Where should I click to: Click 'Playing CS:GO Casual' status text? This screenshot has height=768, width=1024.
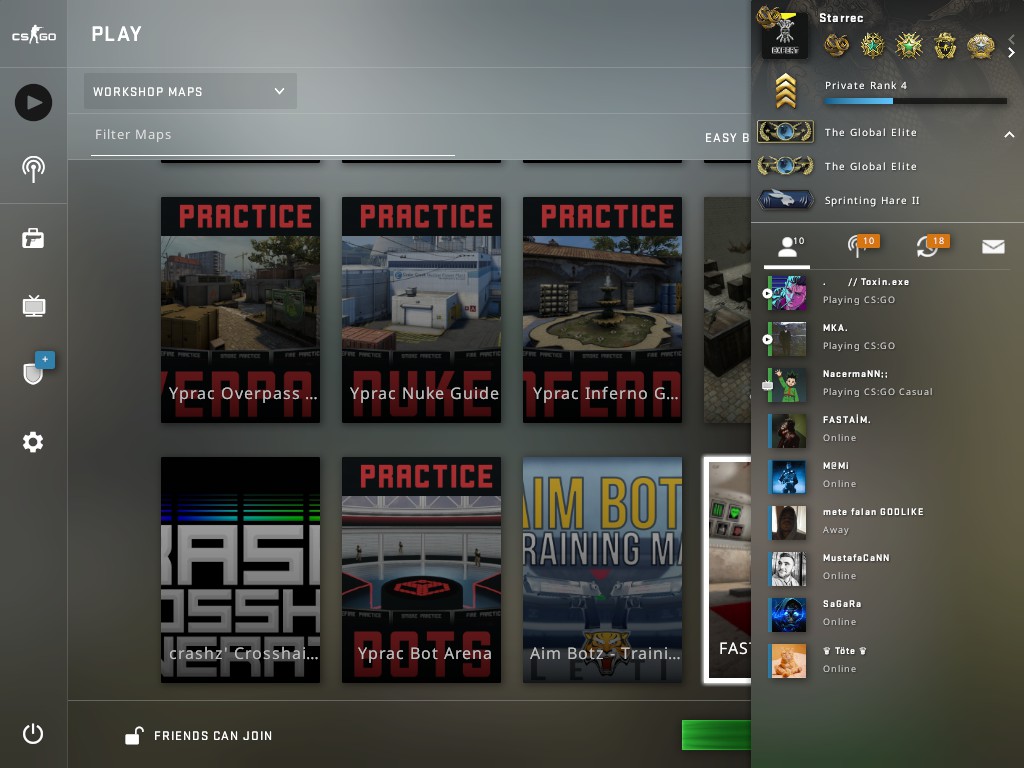click(878, 392)
